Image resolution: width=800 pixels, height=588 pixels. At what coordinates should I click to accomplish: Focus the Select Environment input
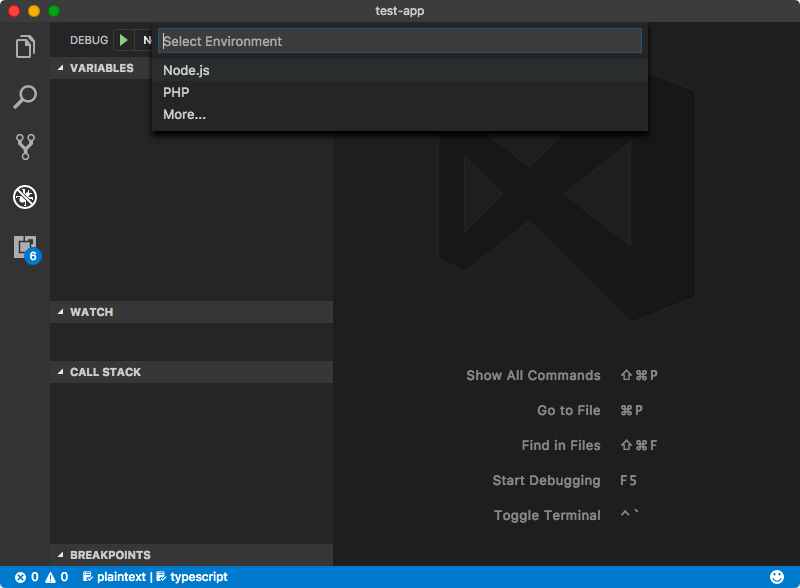(x=400, y=41)
